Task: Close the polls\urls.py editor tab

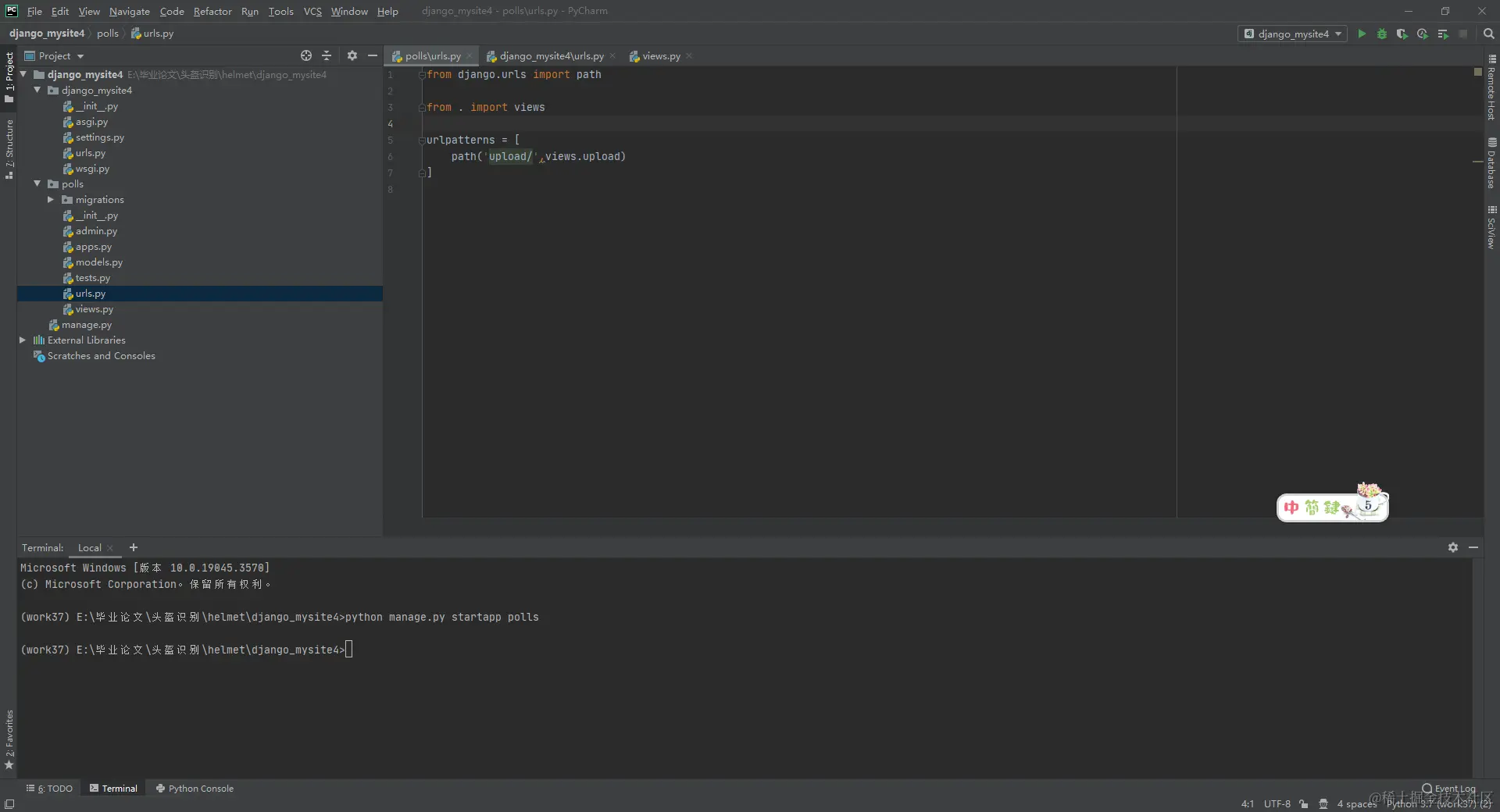Action: point(469,56)
